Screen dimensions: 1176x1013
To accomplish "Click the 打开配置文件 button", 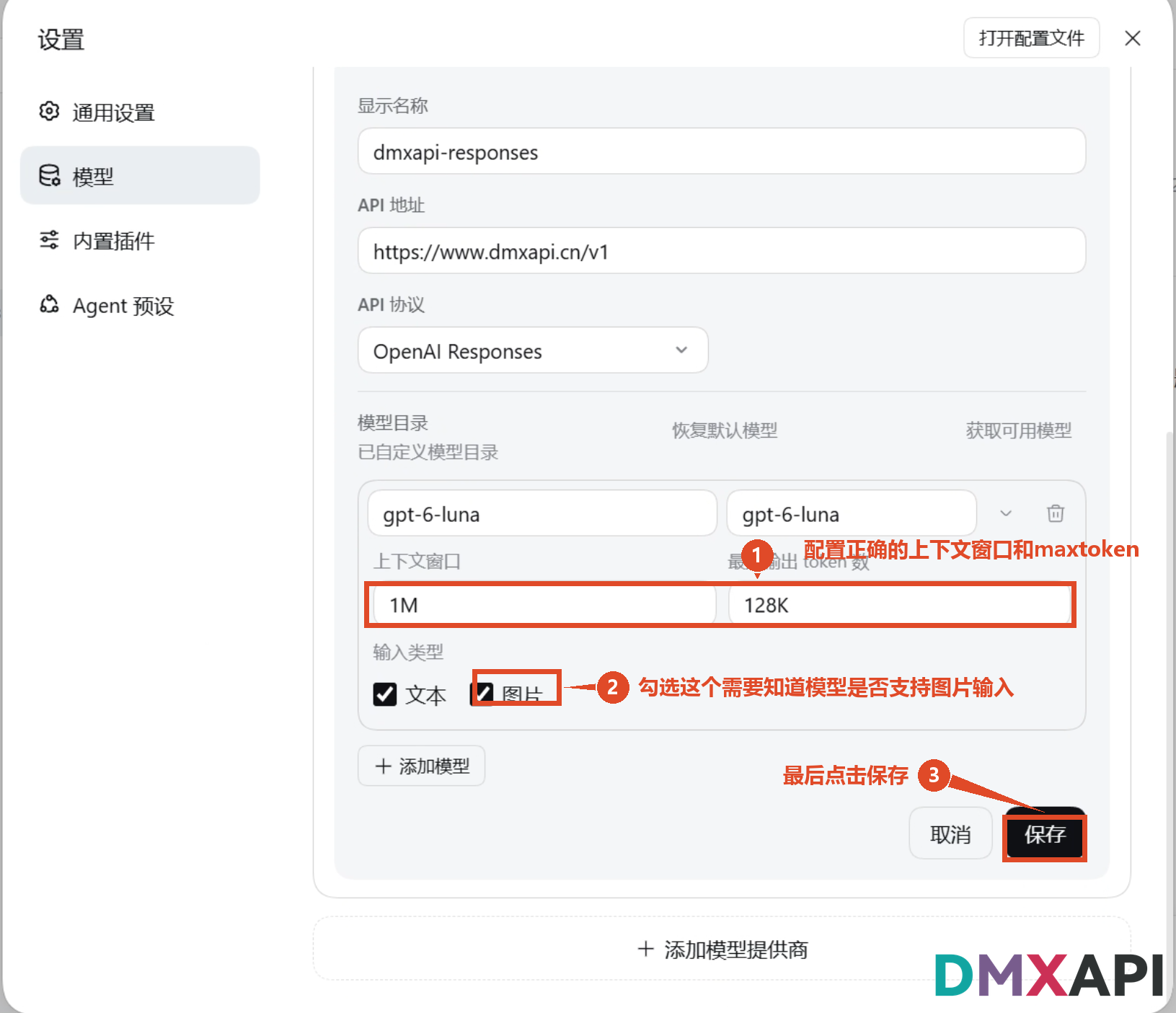I will click(x=1032, y=37).
